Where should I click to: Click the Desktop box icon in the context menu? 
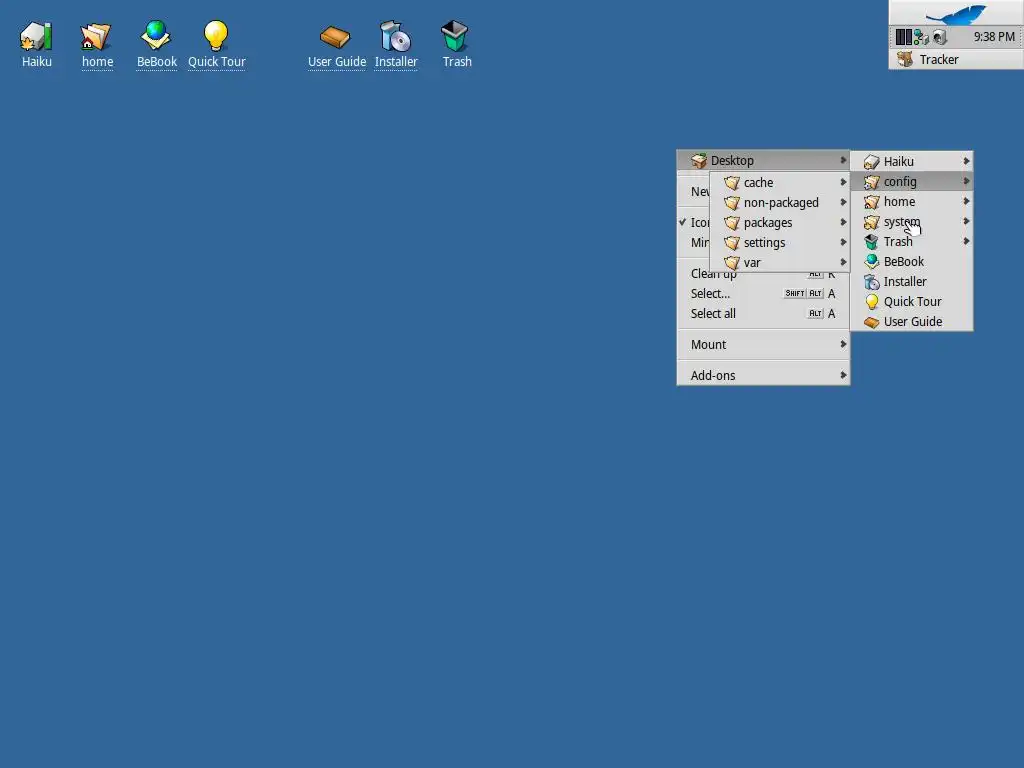click(699, 161)
